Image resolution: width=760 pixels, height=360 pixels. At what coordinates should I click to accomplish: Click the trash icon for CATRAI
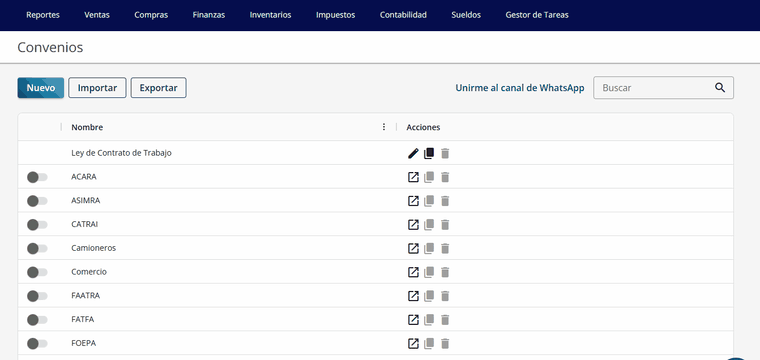445,225
